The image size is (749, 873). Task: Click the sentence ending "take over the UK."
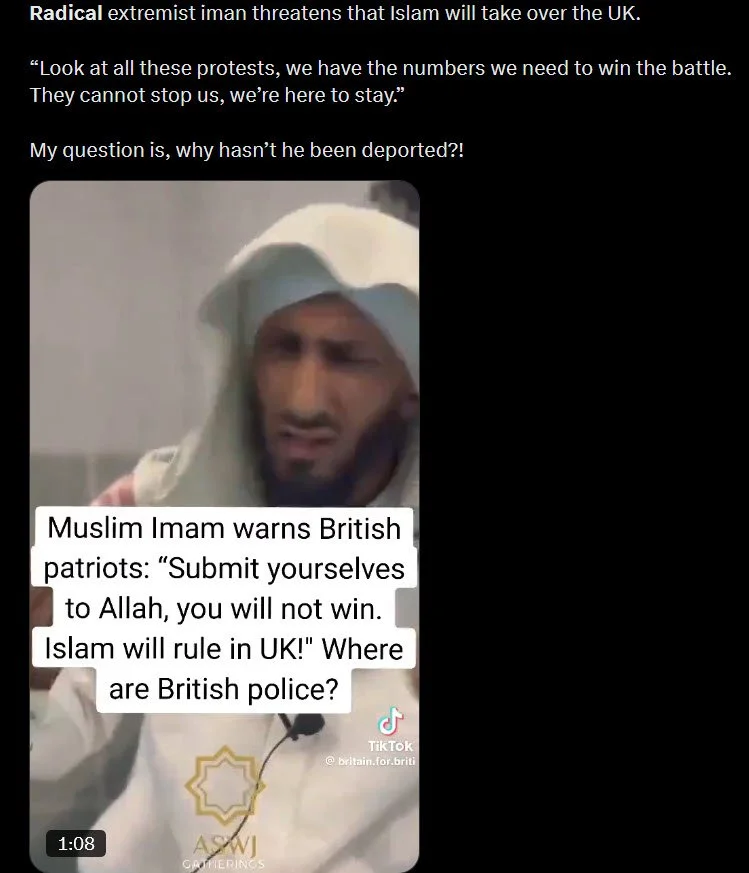coord(335,13)
